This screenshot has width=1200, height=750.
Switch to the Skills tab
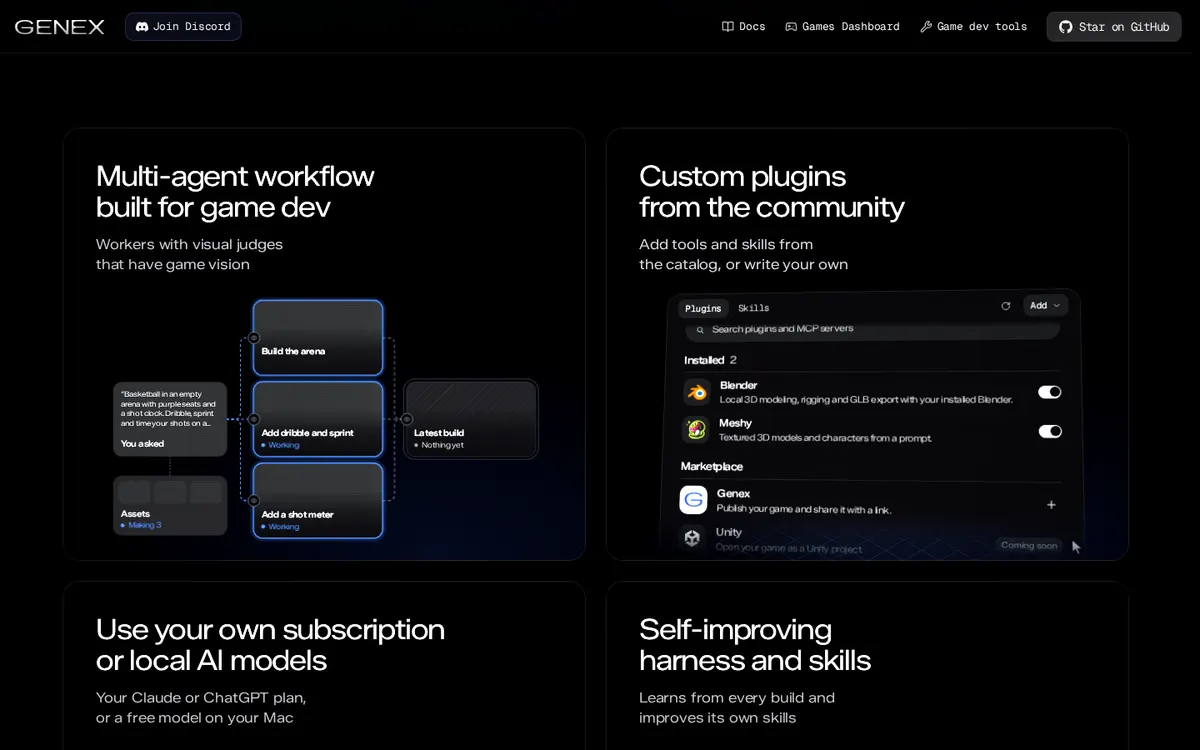[x=754, y=308]
